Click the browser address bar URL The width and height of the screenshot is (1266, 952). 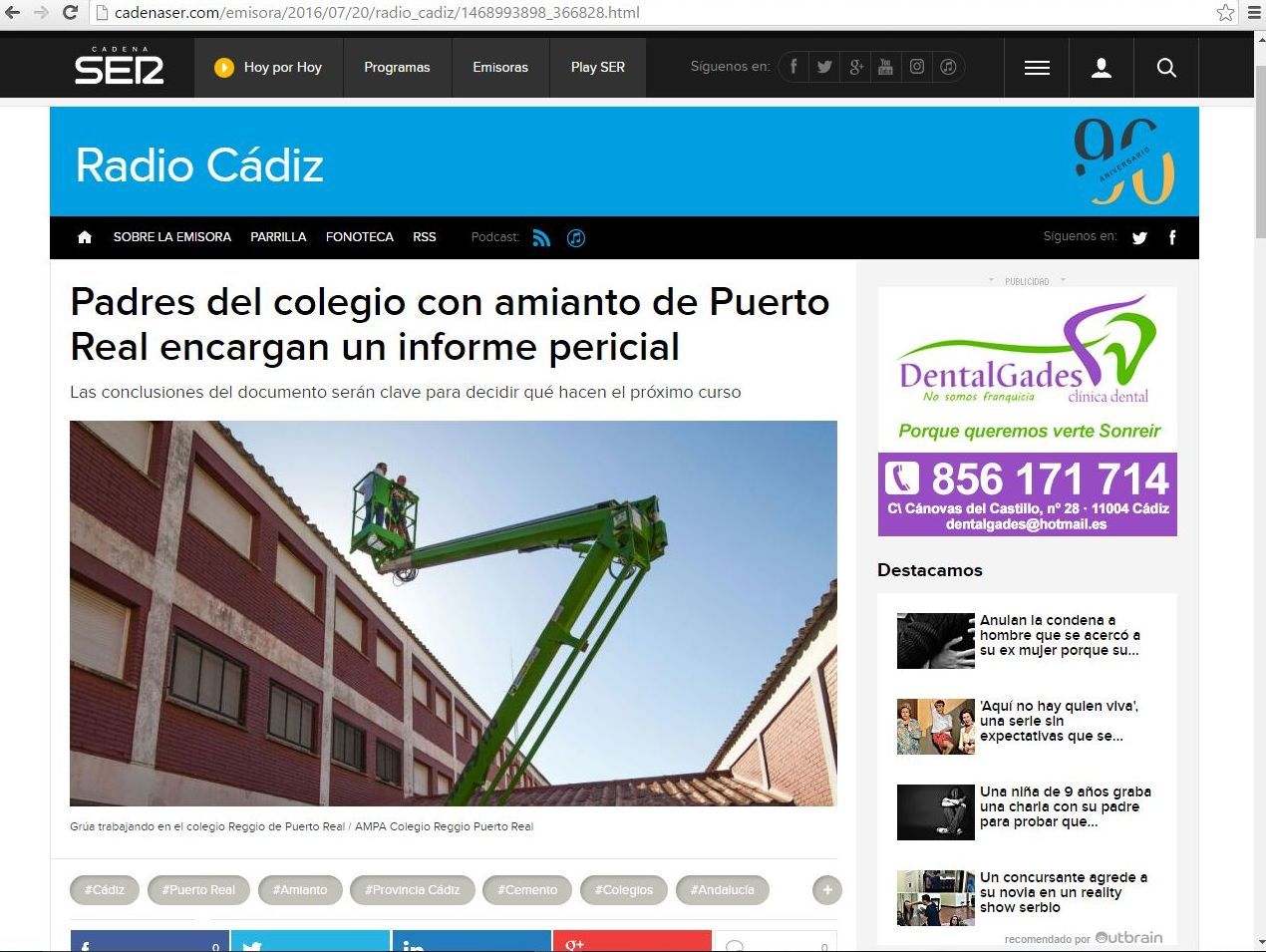click(377, 13)
